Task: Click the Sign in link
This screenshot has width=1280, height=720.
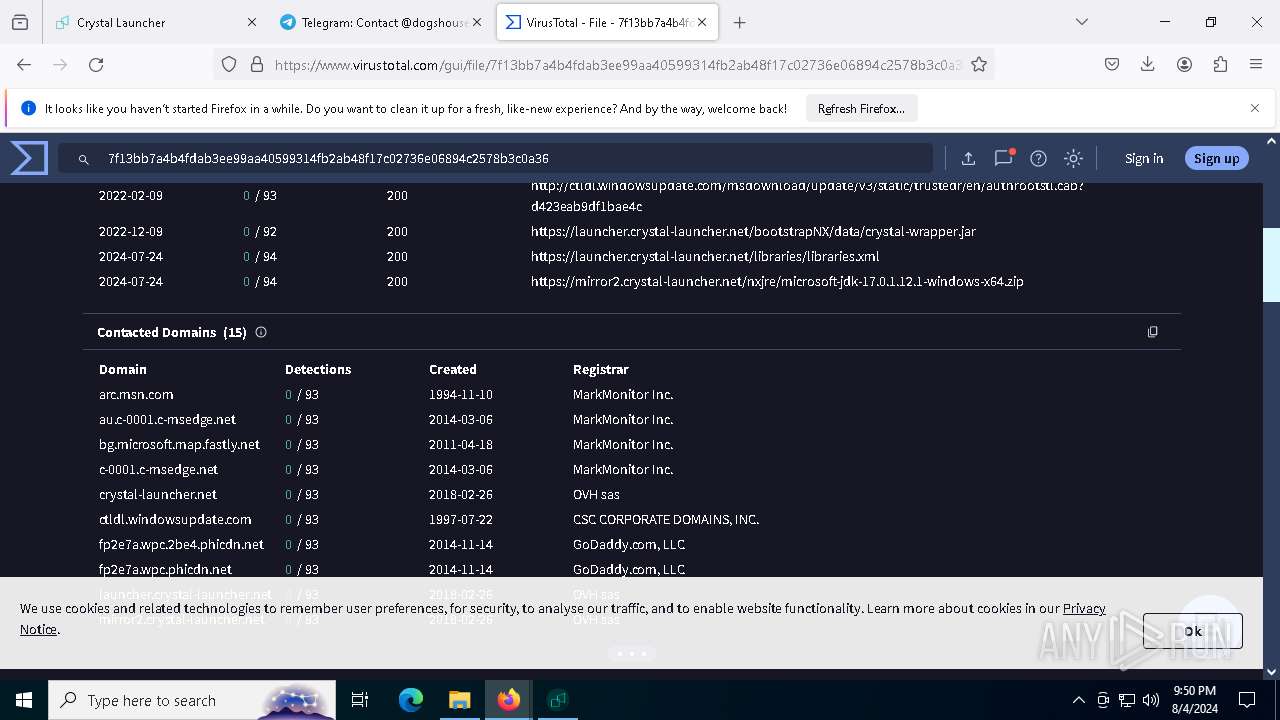Action: tap(1144, 158)
